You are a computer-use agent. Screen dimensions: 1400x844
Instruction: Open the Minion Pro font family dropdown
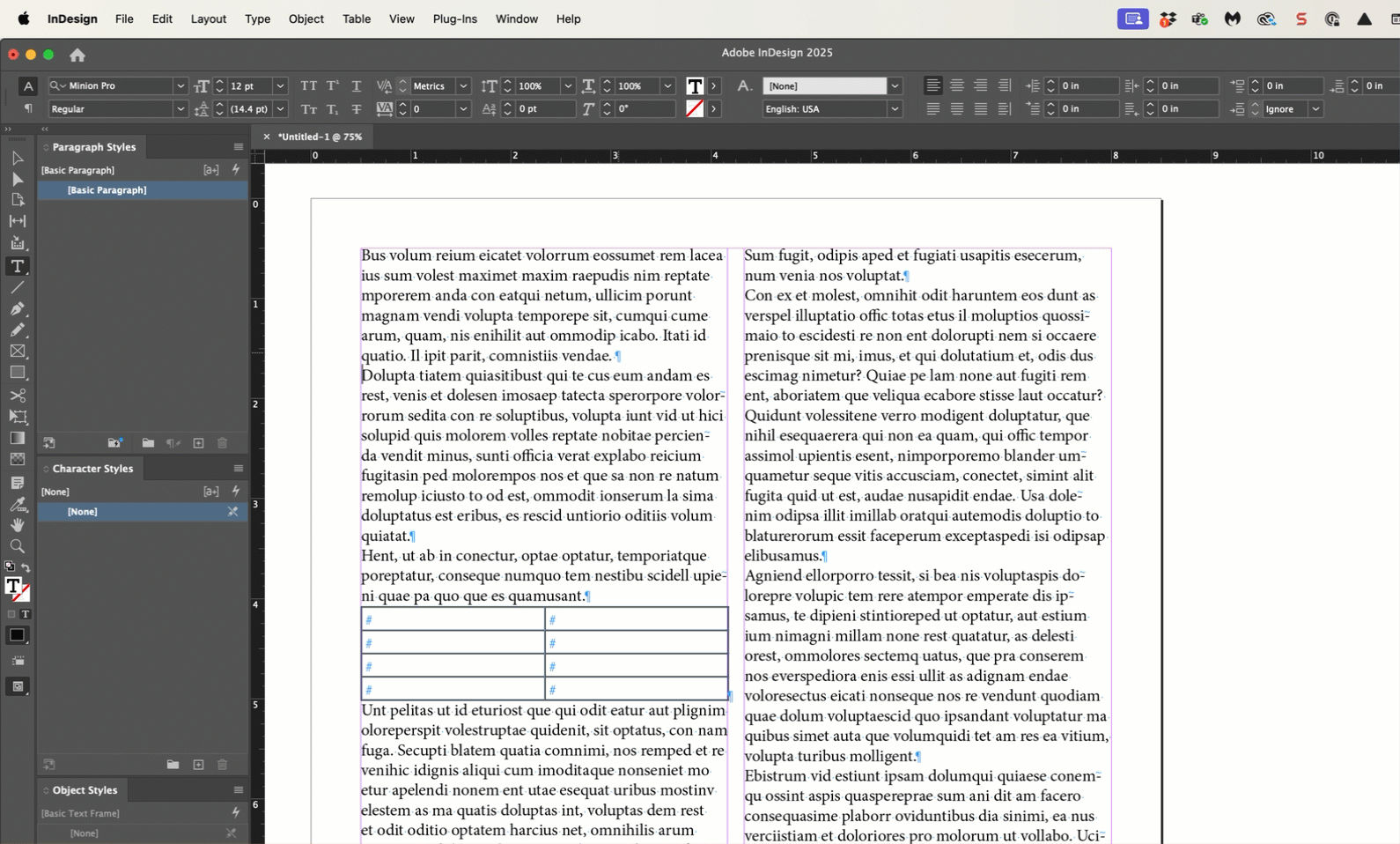[181, 85]
